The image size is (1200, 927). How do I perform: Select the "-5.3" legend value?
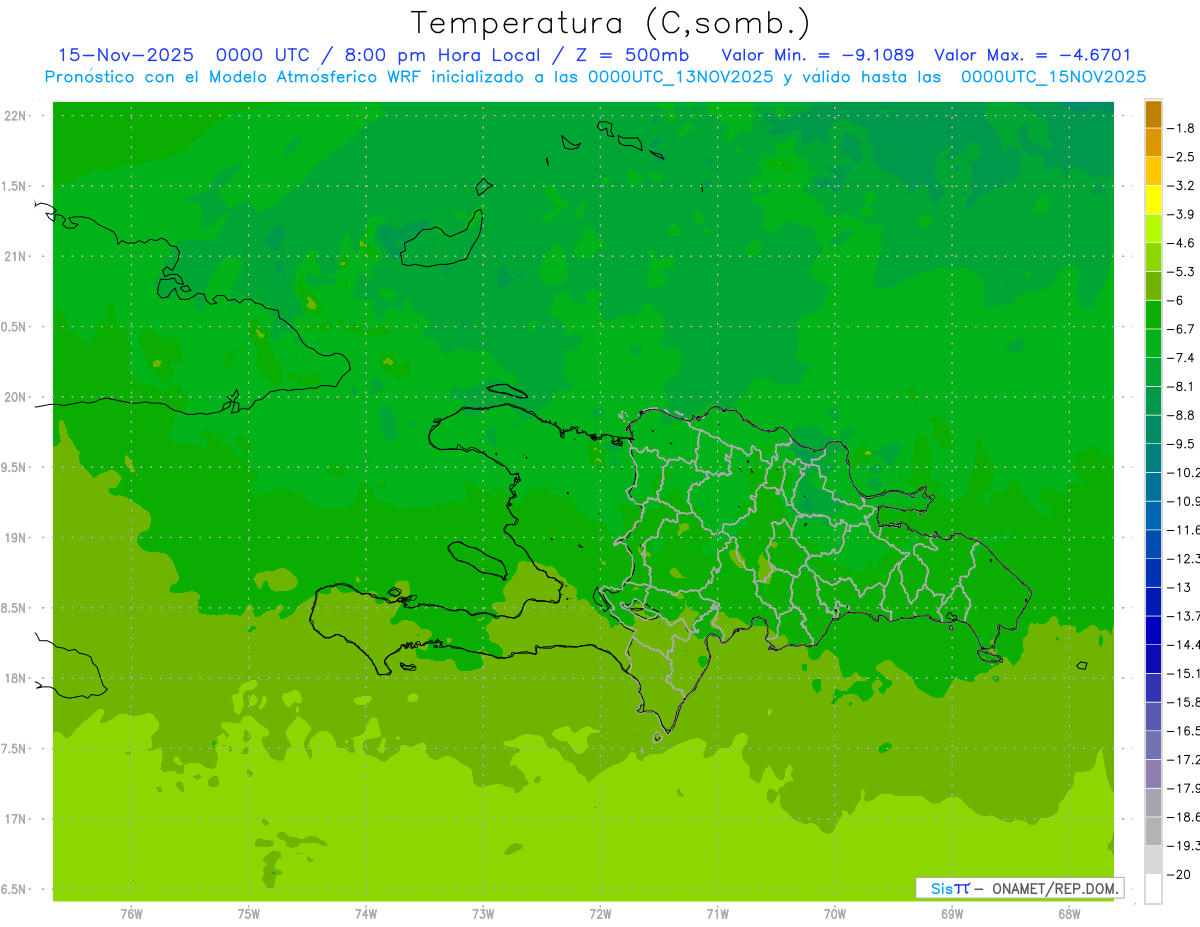click(x=1182, y=272)
